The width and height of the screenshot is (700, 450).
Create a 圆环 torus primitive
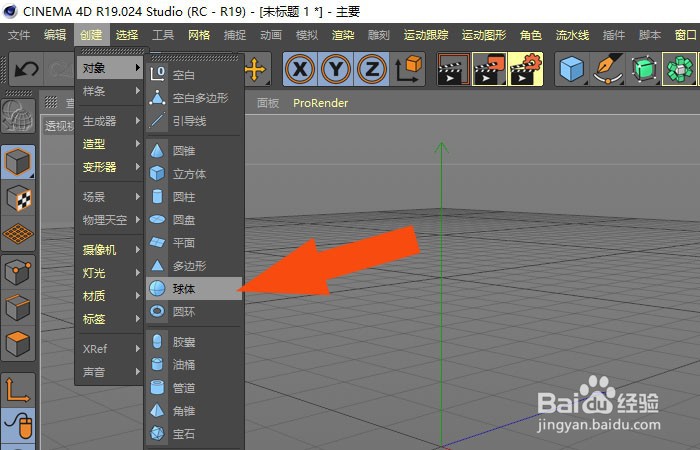pos(194,312)
